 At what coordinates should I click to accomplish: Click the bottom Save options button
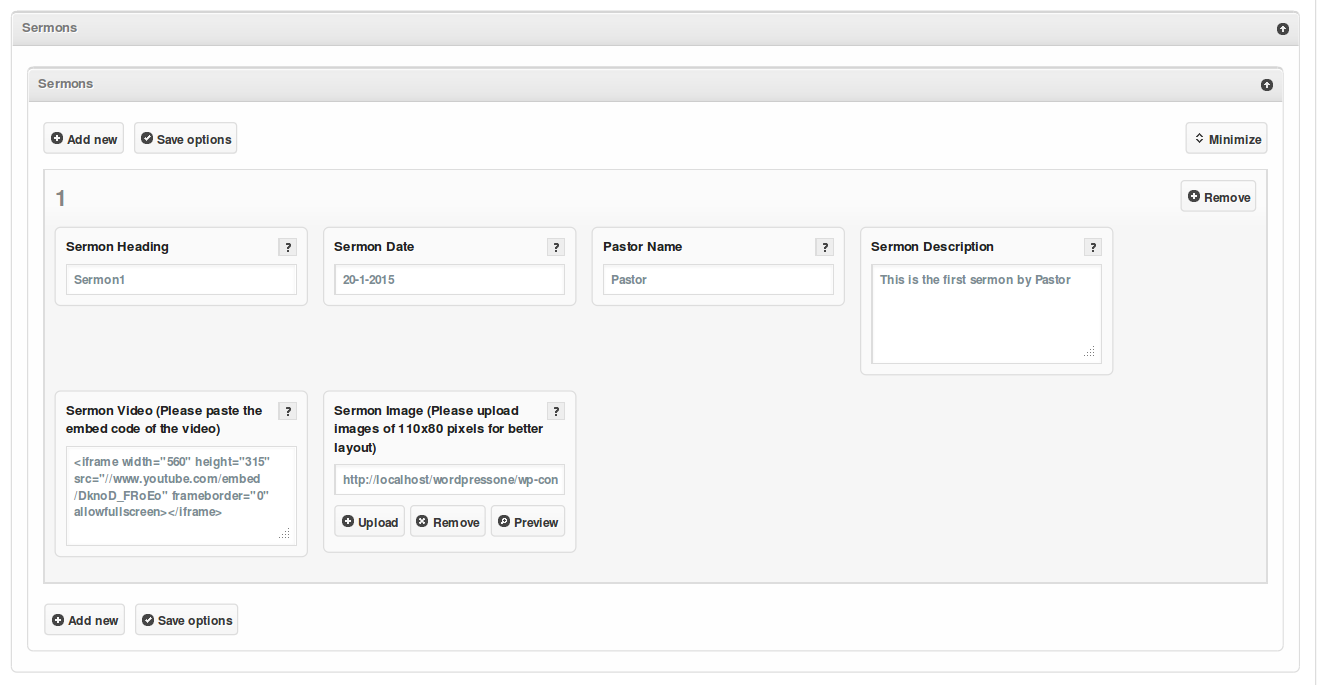tap(187, 620)
